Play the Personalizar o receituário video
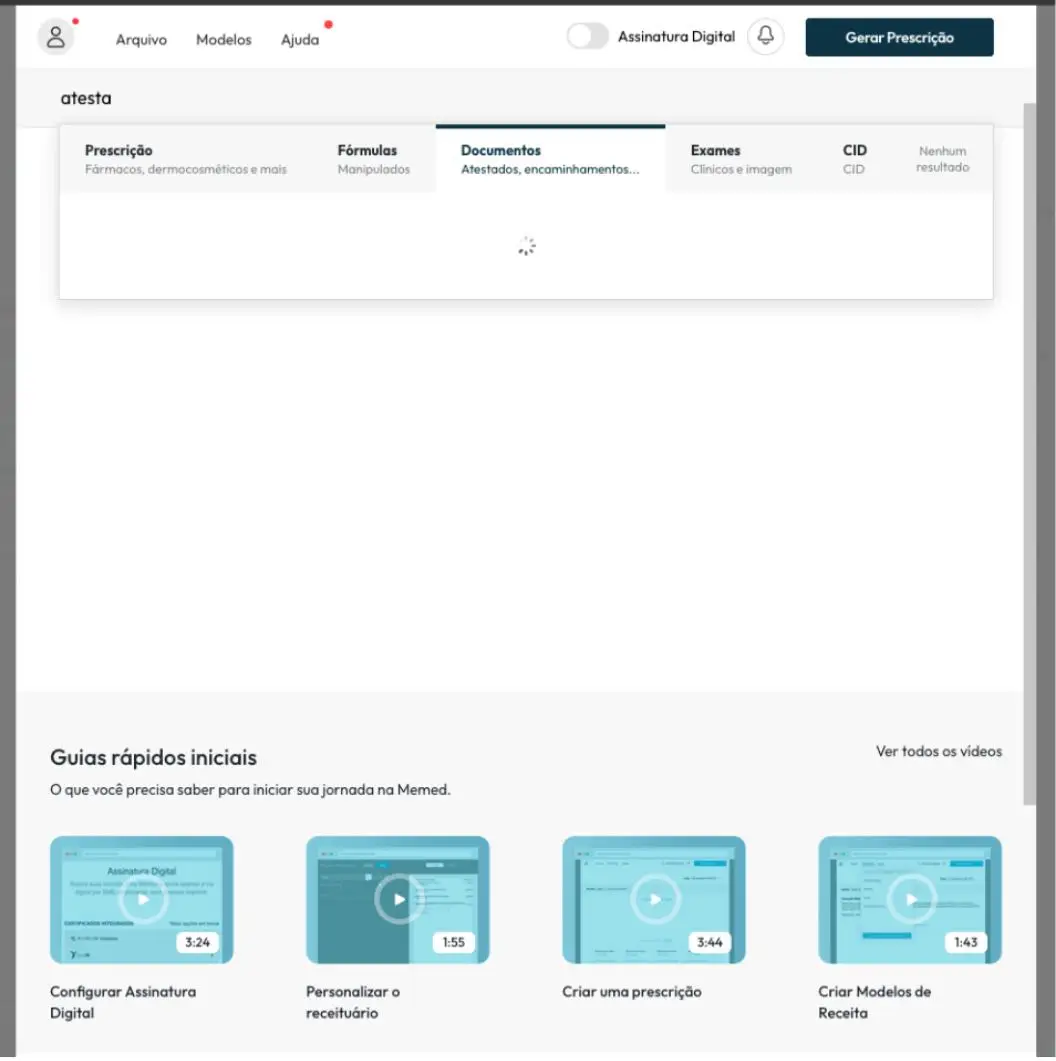The image size is (1056, 1061). (398, 899)
